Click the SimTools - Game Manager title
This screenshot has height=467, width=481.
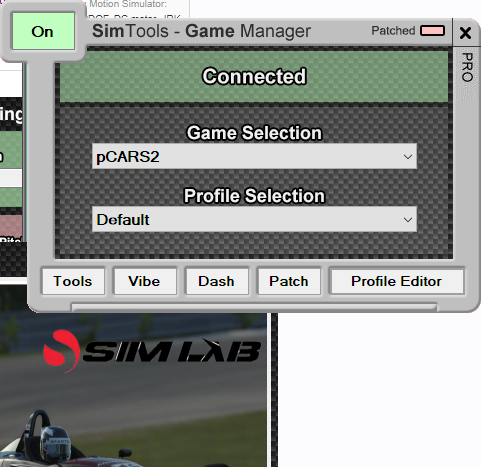(201, 31)
